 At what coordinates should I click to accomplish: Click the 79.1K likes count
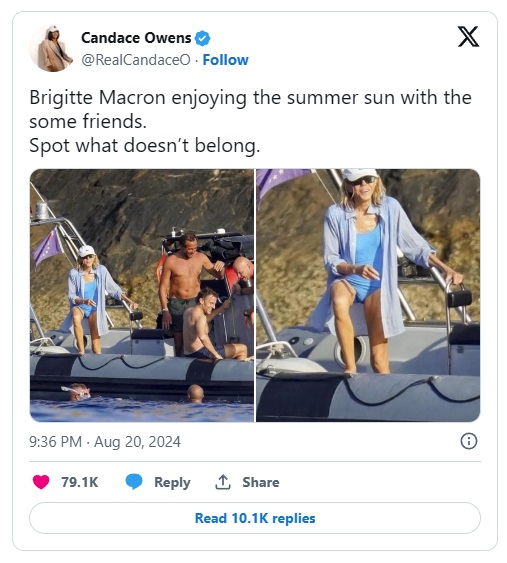tap(80, 482)
